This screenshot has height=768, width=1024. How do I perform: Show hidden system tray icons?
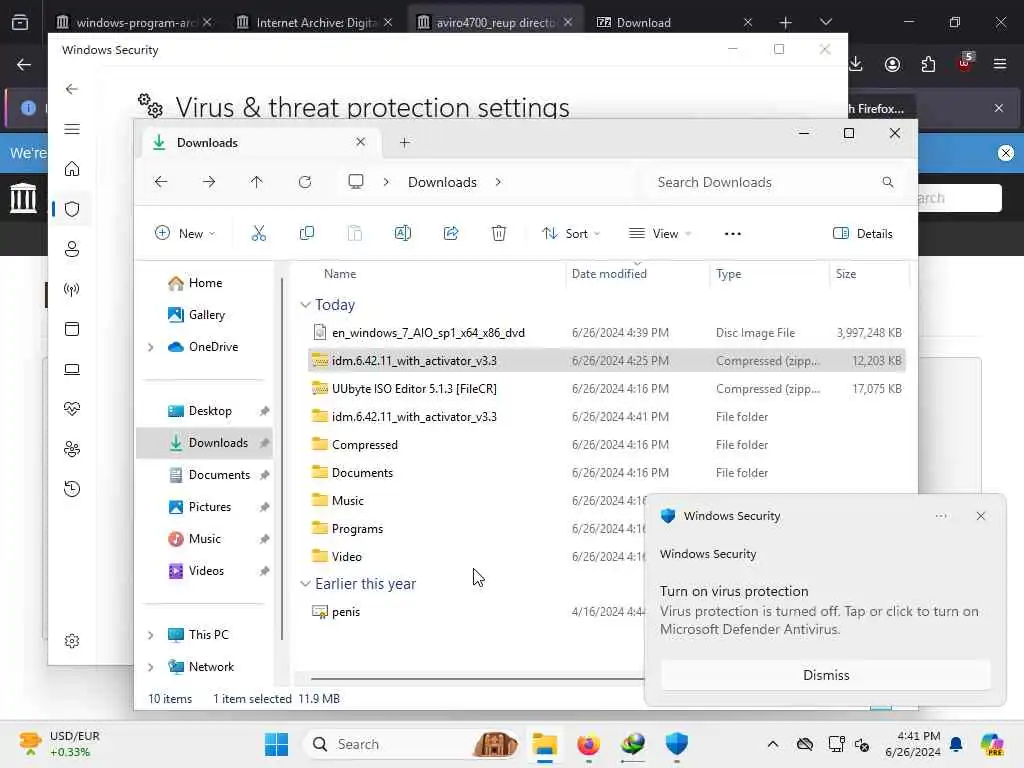tap(773, 744)
